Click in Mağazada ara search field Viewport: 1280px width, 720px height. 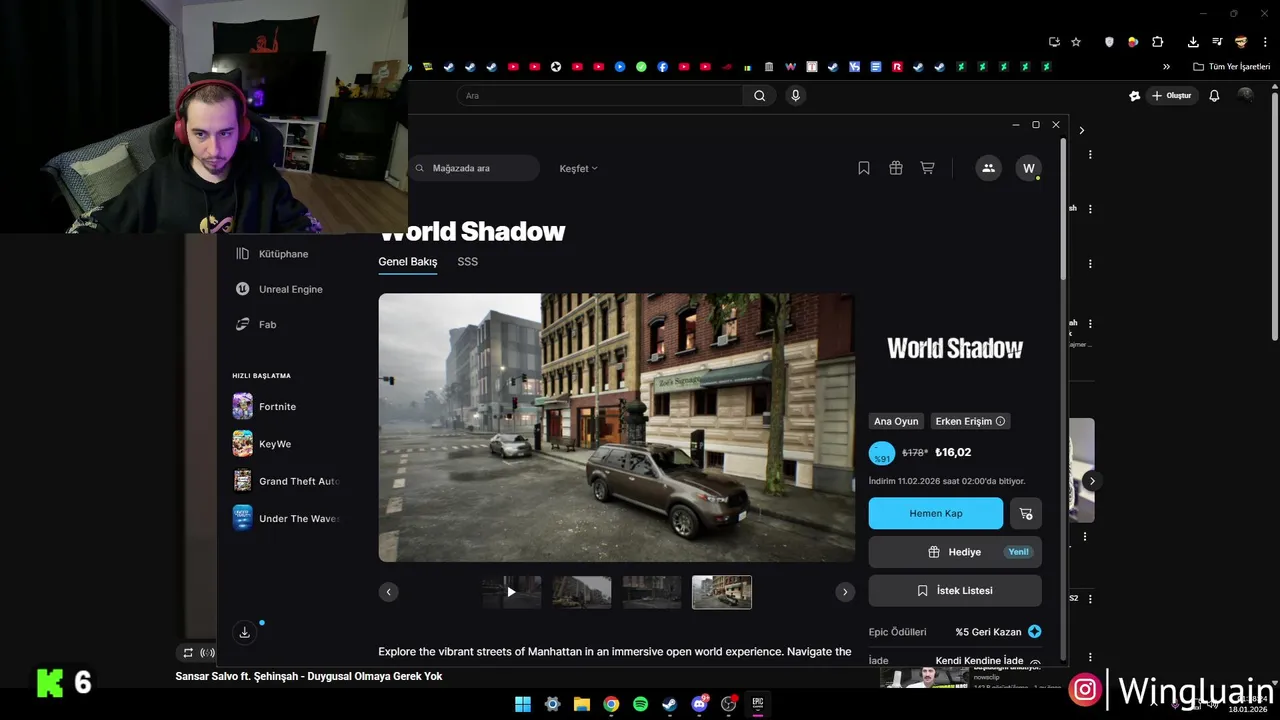475,168
